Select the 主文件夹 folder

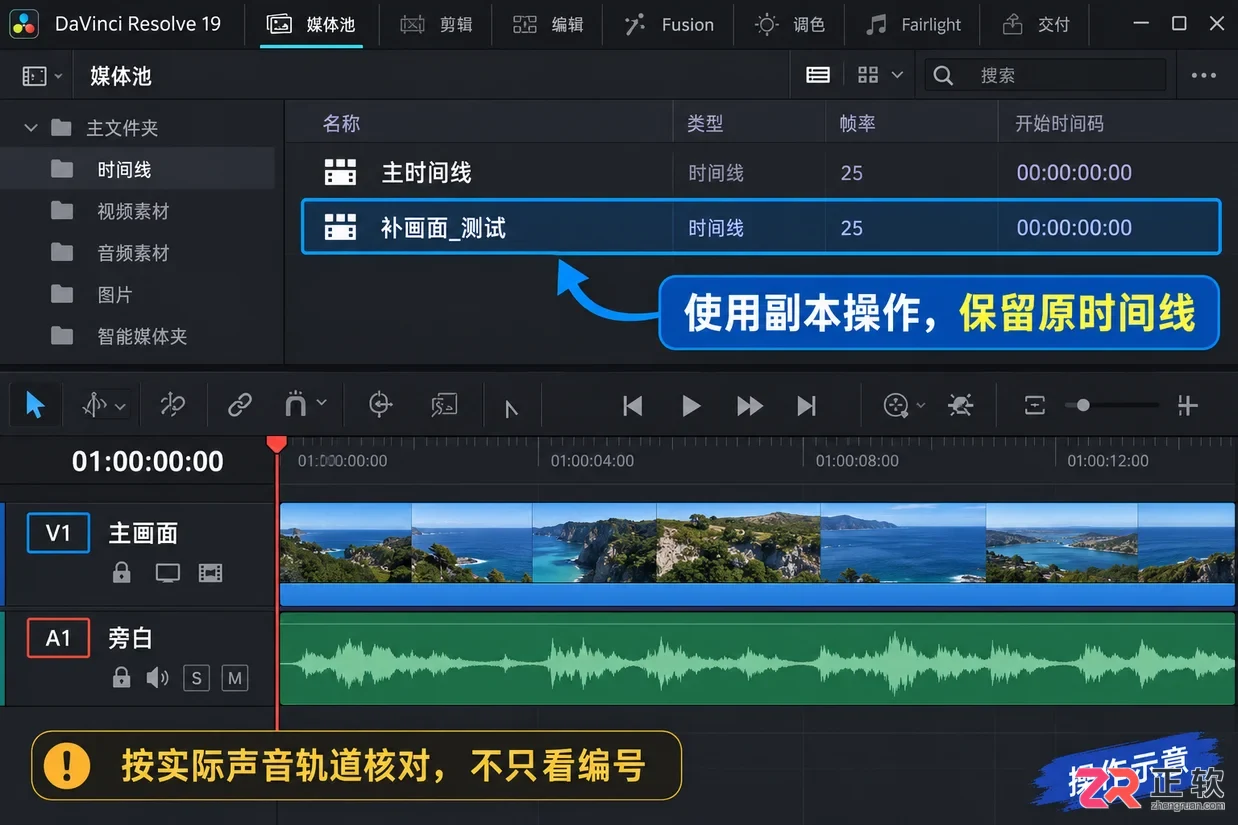122,128
